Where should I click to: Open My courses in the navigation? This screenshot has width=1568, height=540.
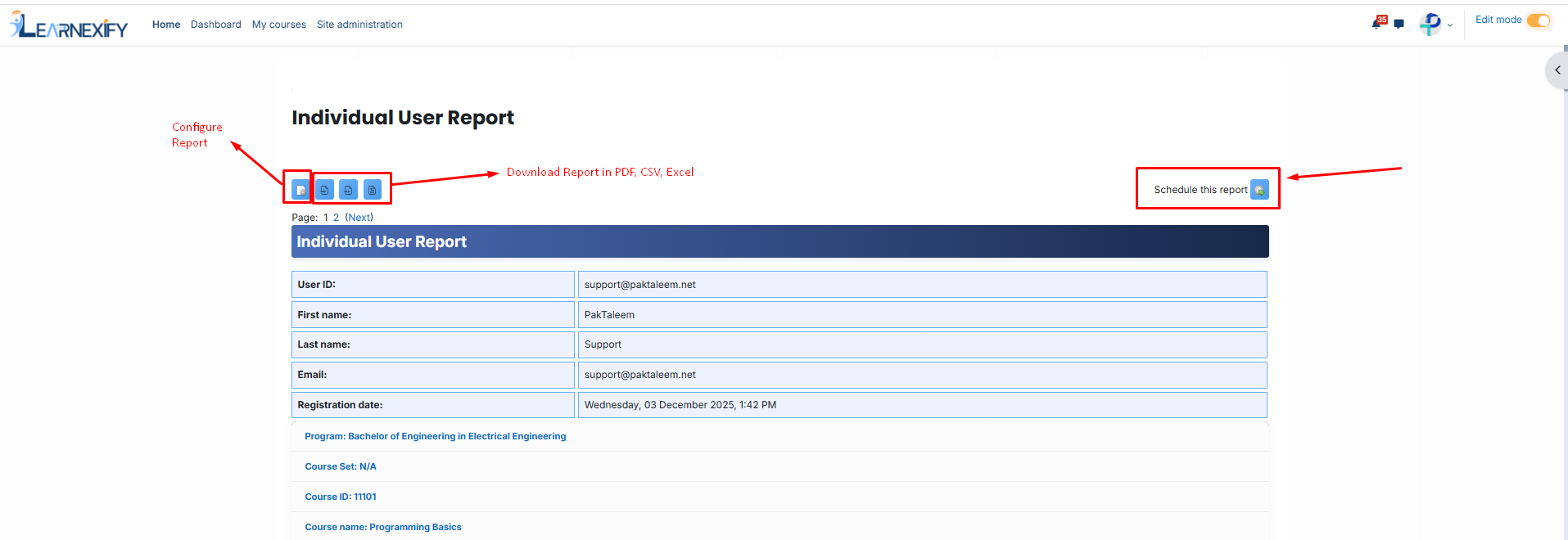(279, 25)
